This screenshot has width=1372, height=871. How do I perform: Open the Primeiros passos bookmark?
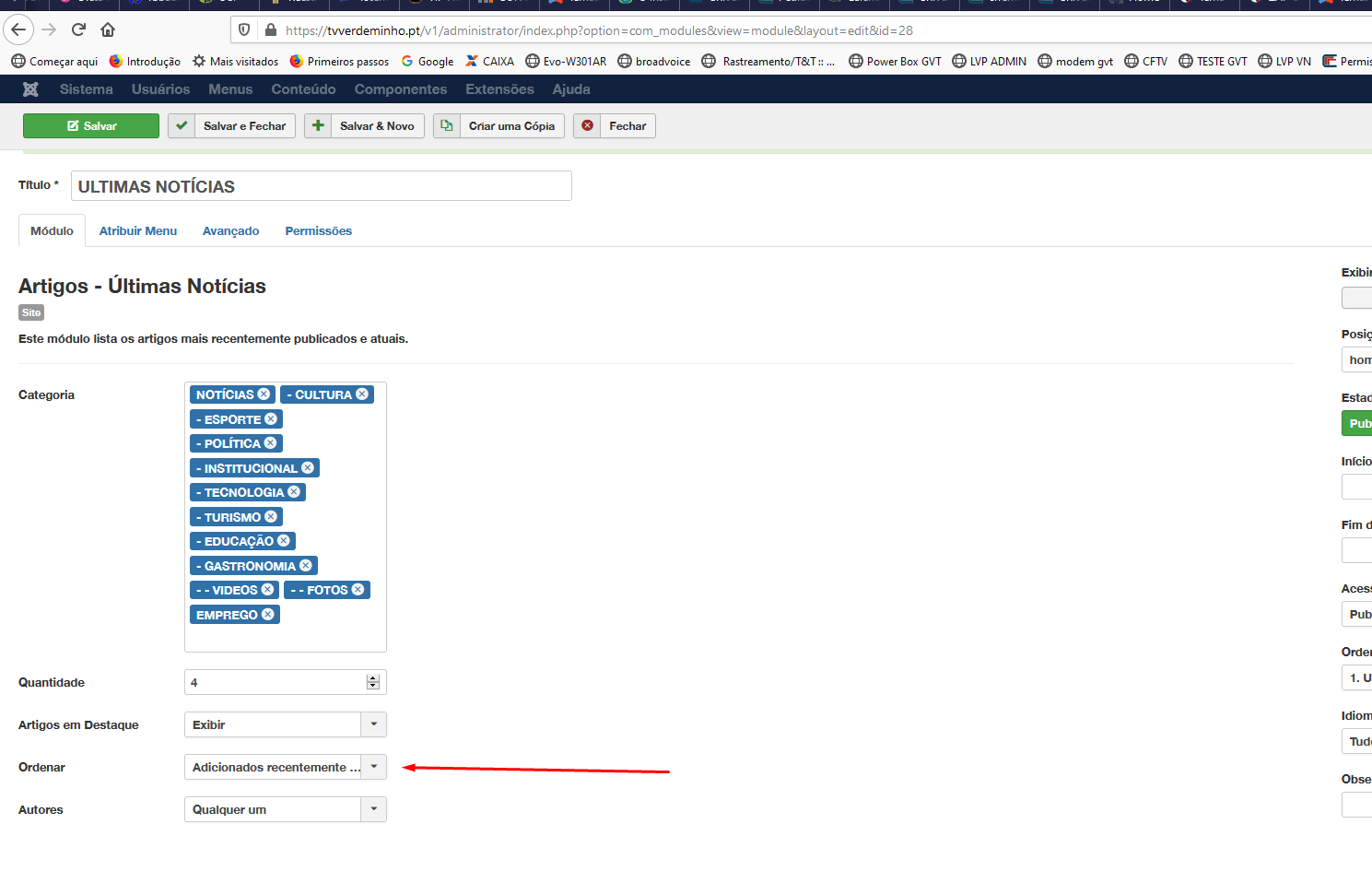tap(339, 62)
